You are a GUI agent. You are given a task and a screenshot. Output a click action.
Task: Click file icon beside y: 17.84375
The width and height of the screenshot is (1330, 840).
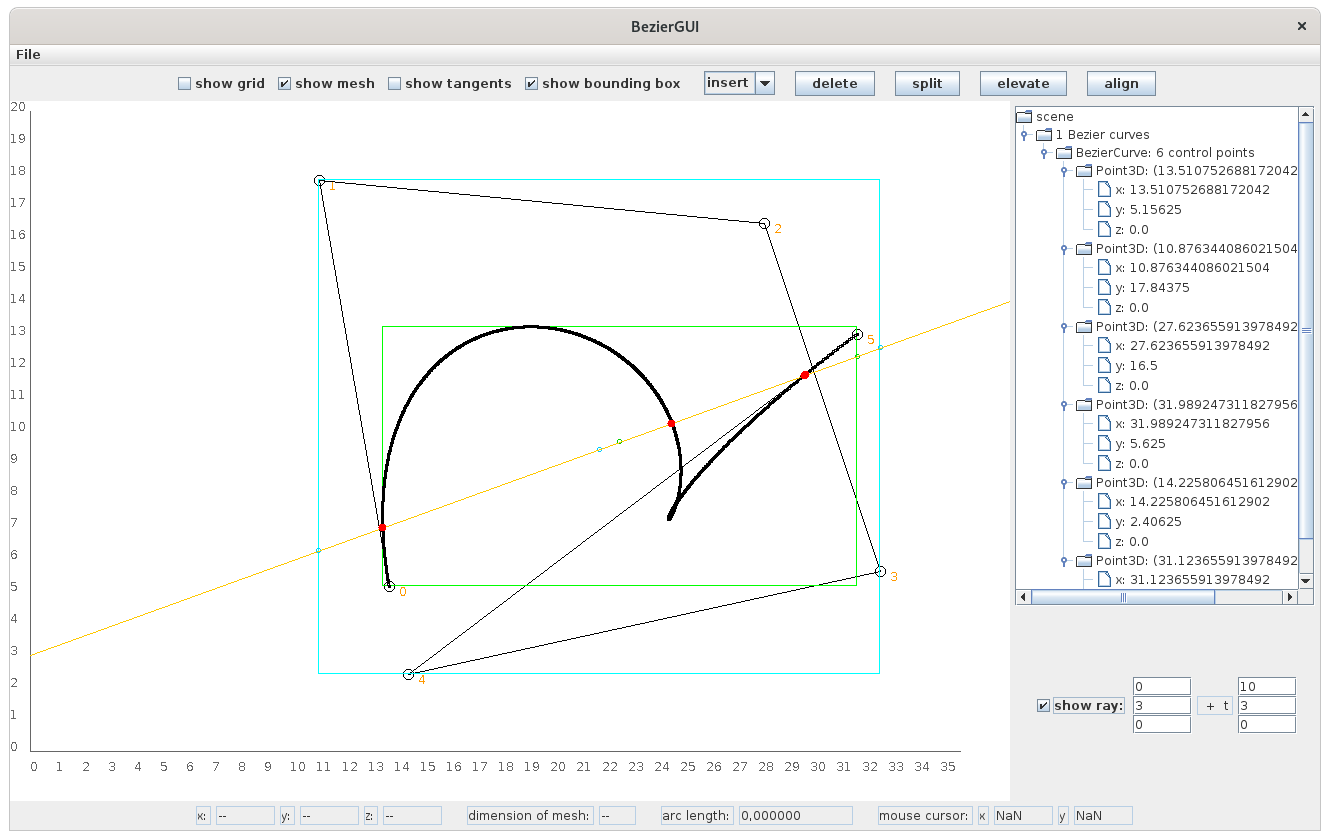pos(1104,287)
